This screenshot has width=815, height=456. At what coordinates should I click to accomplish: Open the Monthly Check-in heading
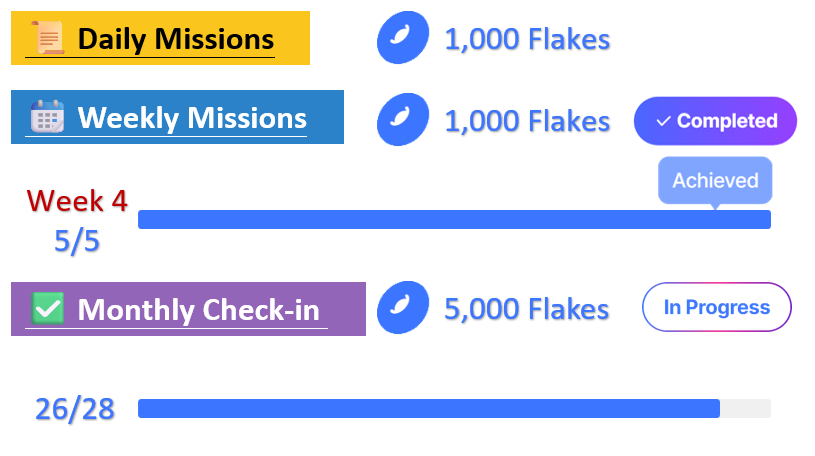pyautogui.click(x=202, y=309)
